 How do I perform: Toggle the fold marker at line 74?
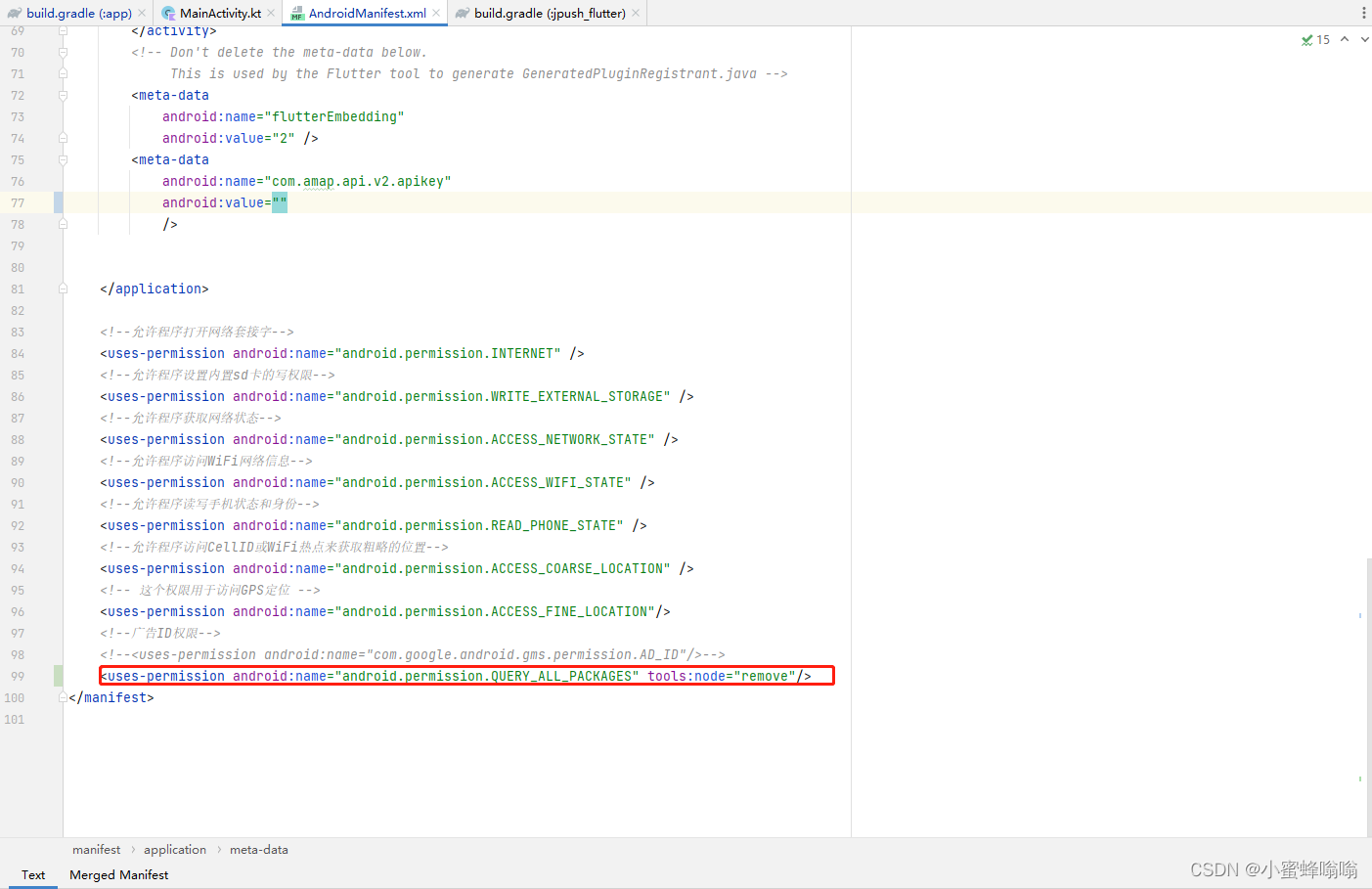point(63,139)
